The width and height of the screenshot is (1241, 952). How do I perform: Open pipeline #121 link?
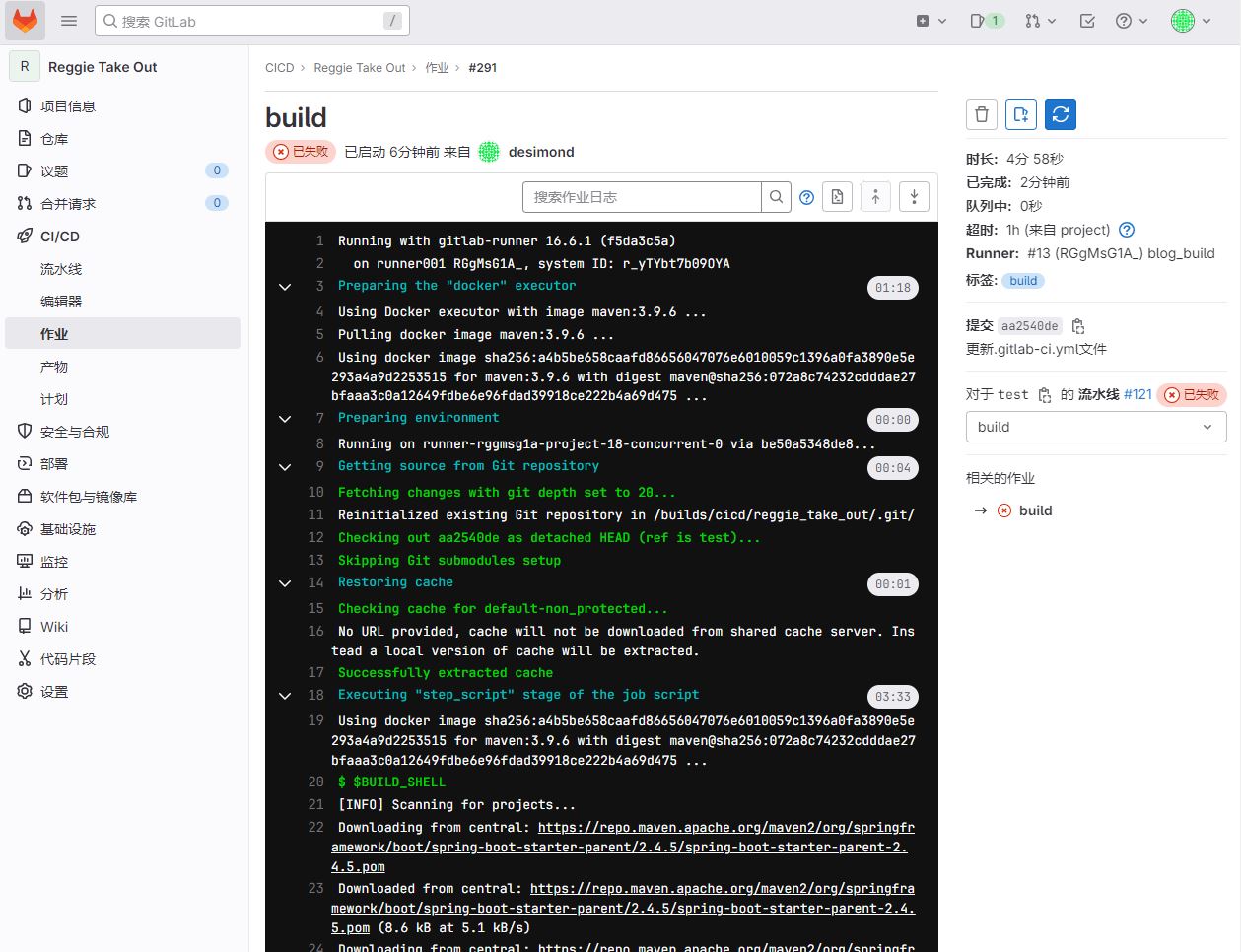[1138, 394]
